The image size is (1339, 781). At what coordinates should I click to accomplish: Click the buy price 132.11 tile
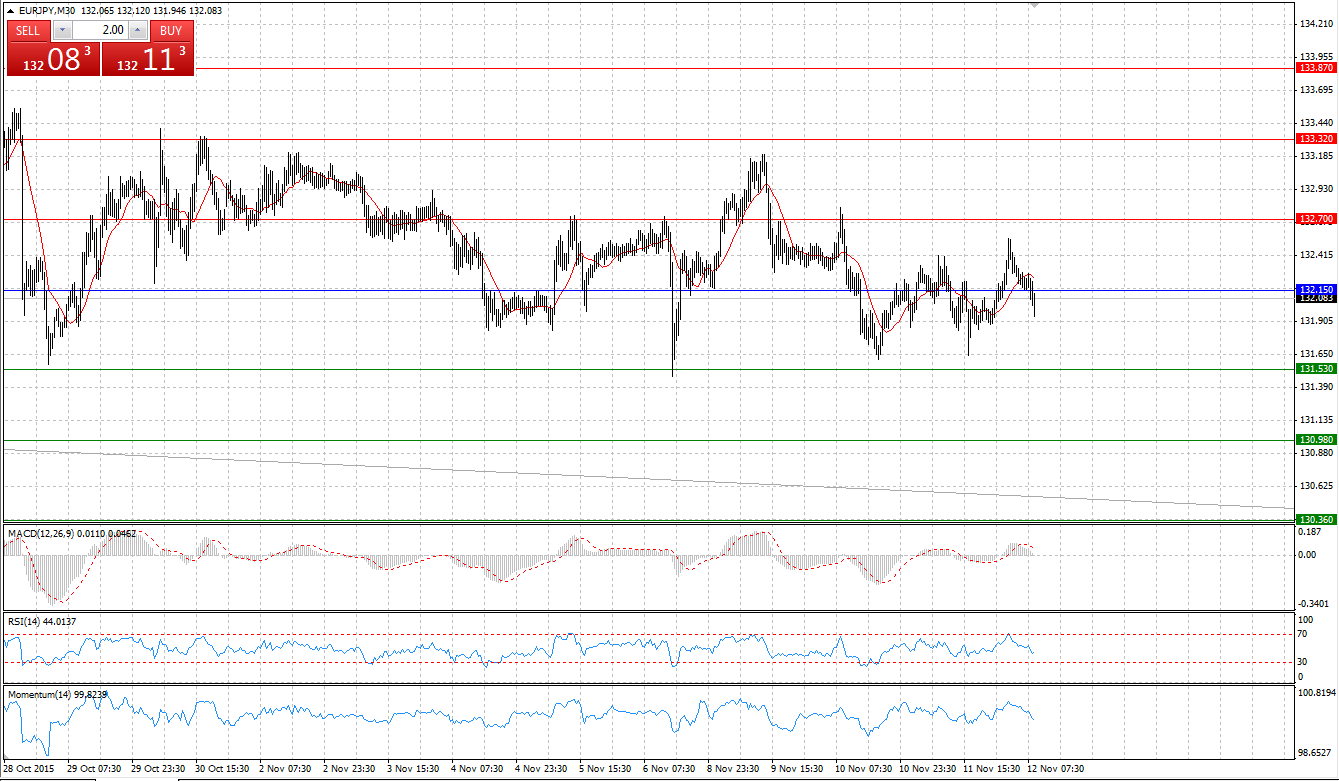[x=147, y=58]
